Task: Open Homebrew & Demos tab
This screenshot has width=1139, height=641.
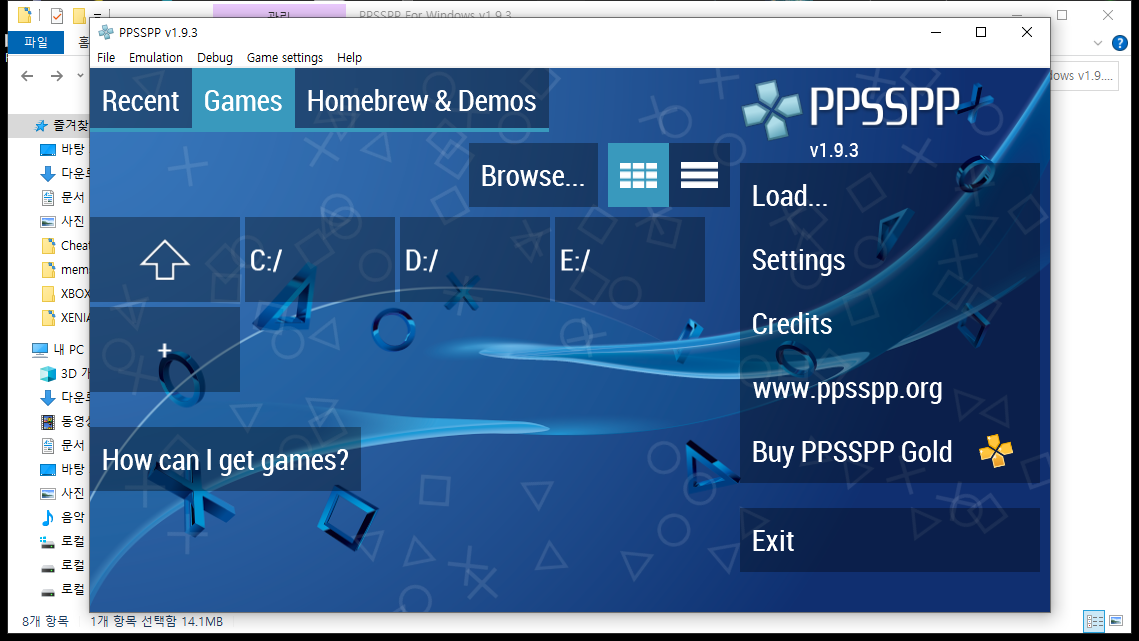Action: click(x=421, y=100)
